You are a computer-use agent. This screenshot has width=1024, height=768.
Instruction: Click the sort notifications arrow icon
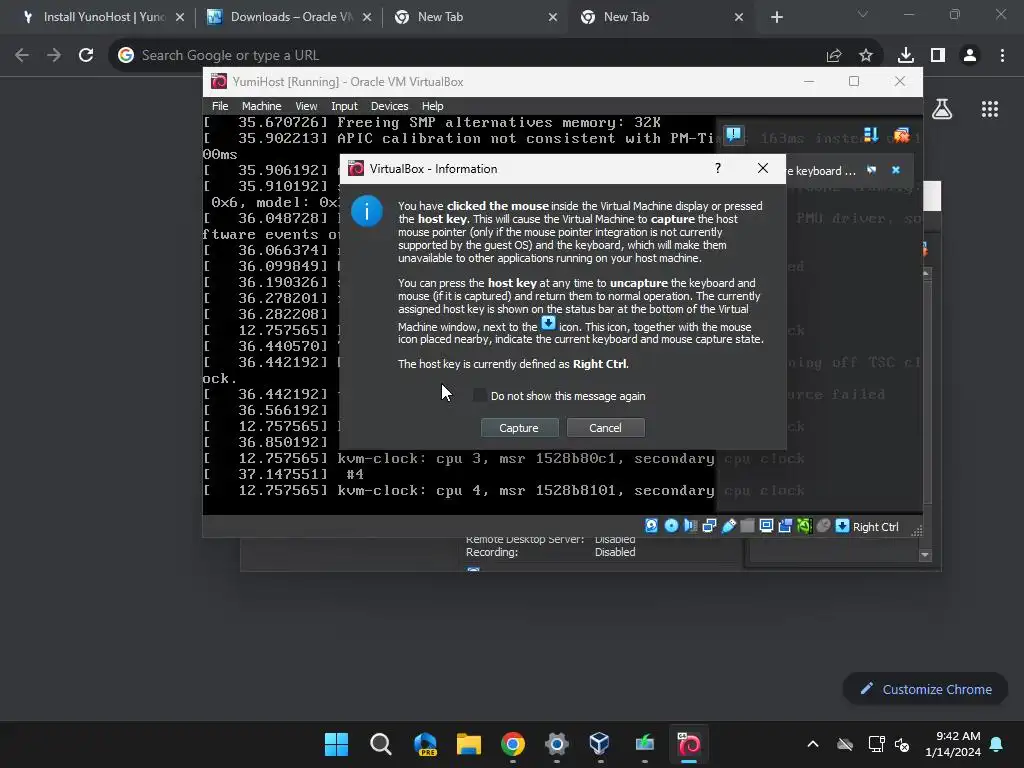[871, 135]
